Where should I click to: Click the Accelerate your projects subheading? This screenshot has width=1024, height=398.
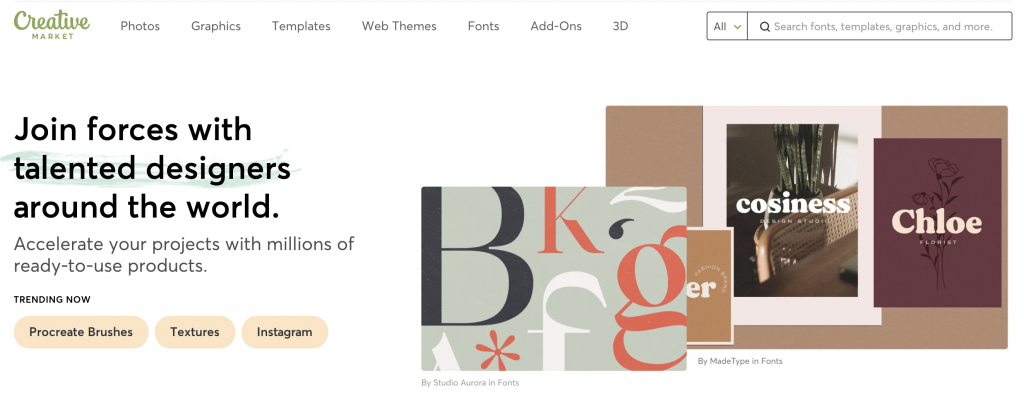point(184,255)
